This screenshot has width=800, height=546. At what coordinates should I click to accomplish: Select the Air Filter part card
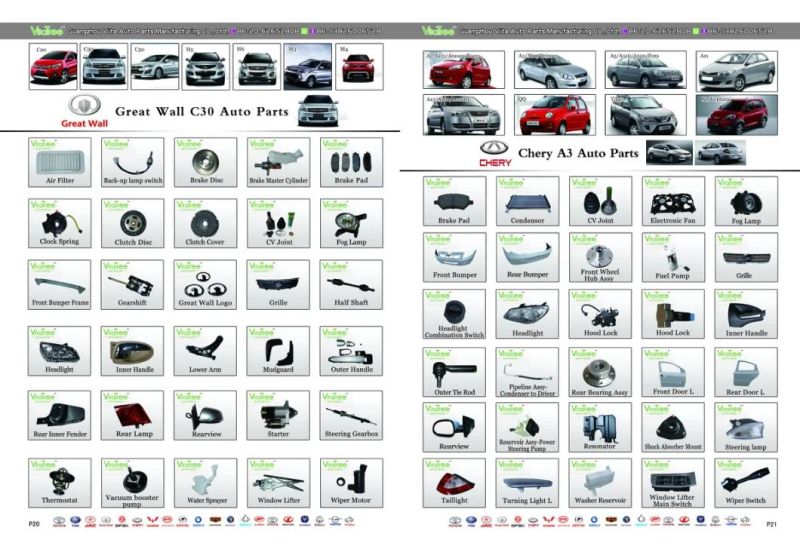(x=60, y=162)
